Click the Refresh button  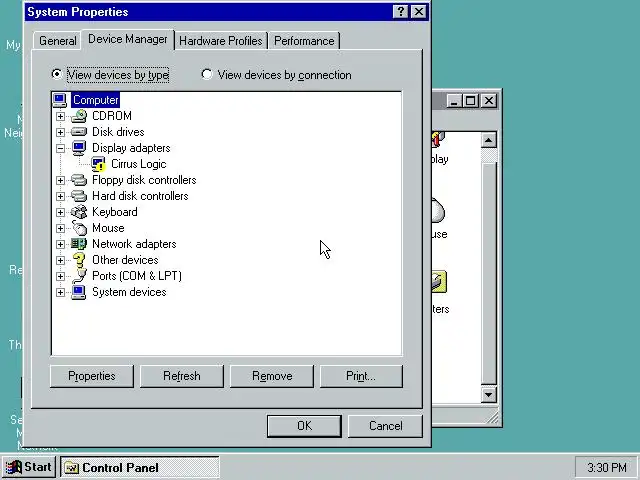point(182,376)
